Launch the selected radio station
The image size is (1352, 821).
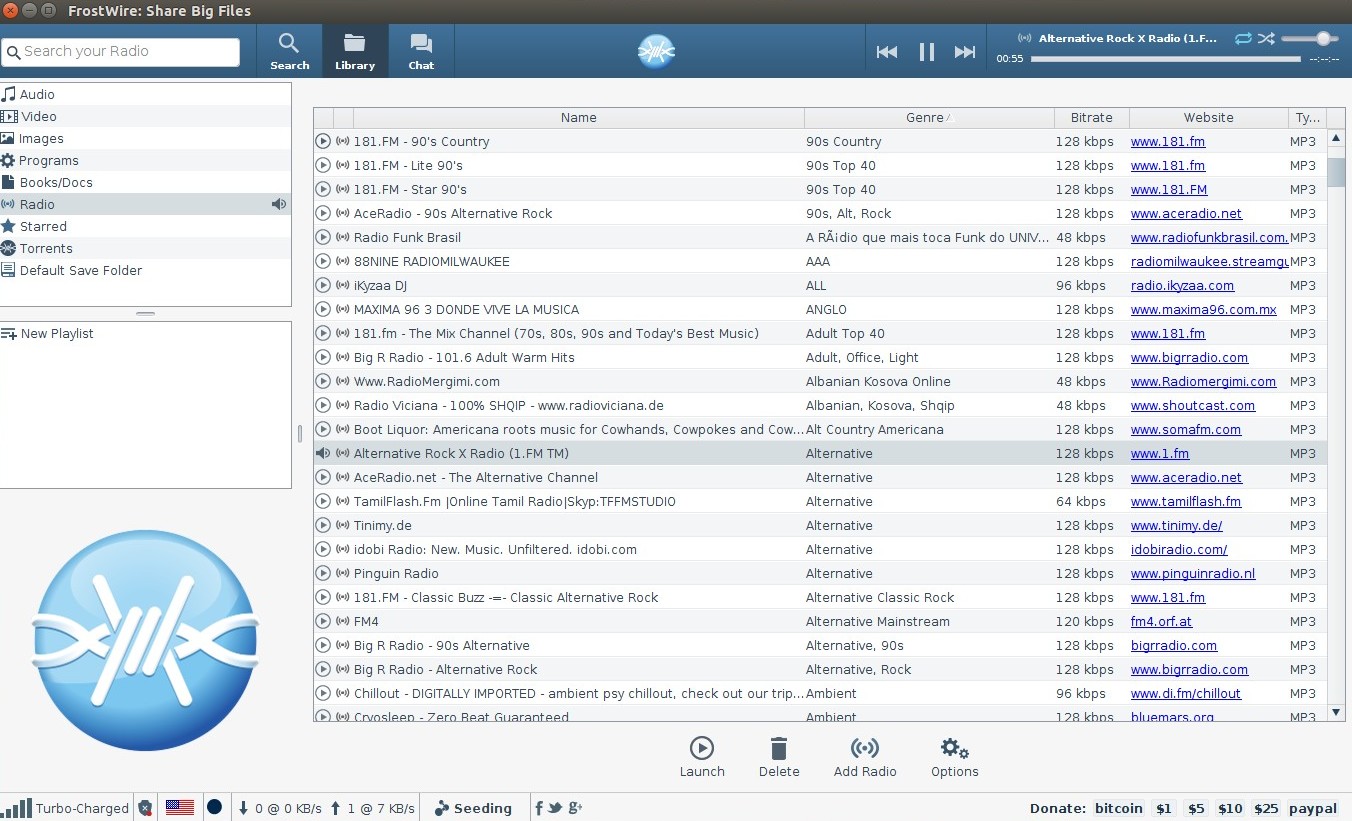pyautogui.click(x=702, y=757)
